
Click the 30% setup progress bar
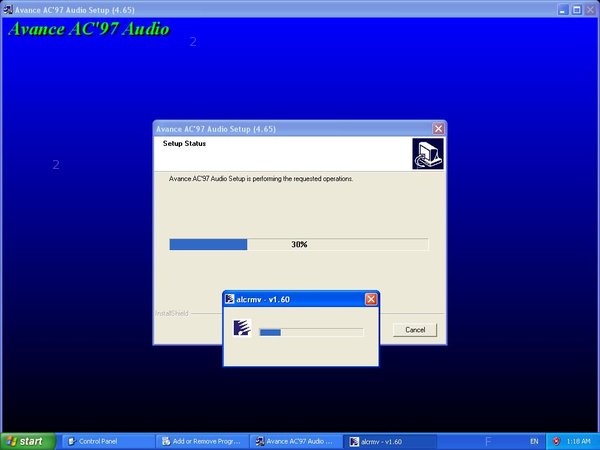pos(299,245)
